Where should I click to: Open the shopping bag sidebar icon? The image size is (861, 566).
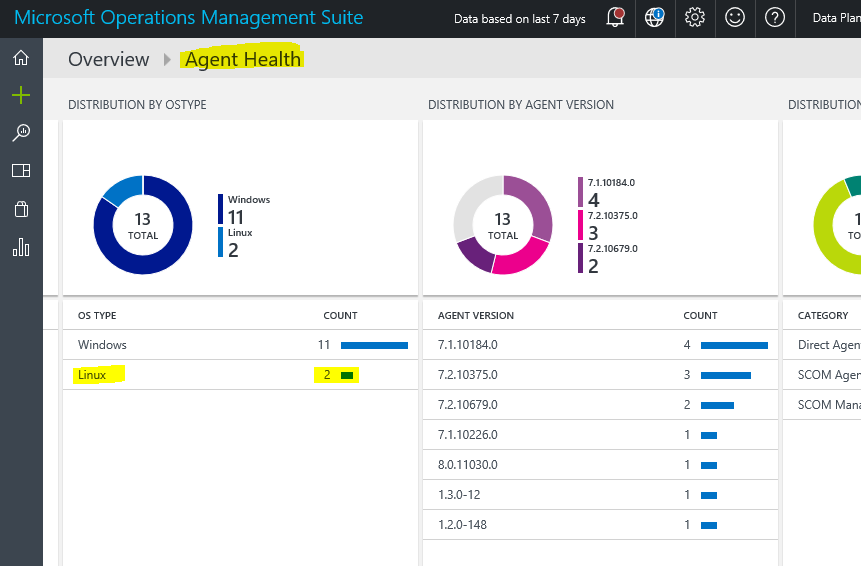(21, 209)
